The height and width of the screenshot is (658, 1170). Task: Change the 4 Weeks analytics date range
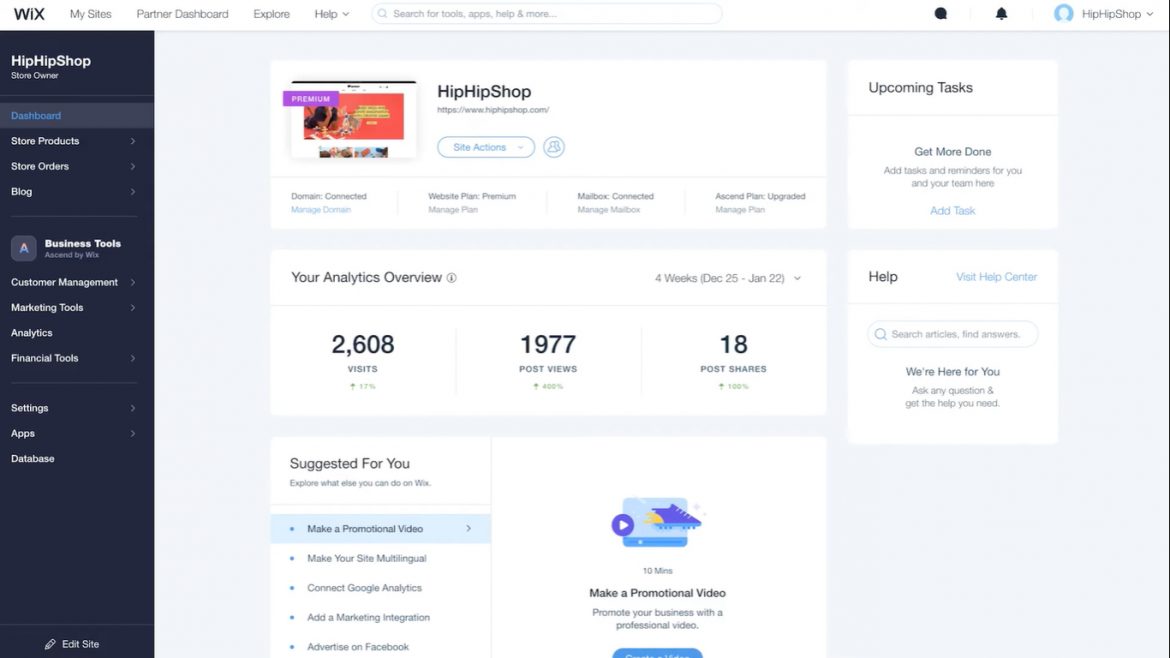[x=726, y=278]
